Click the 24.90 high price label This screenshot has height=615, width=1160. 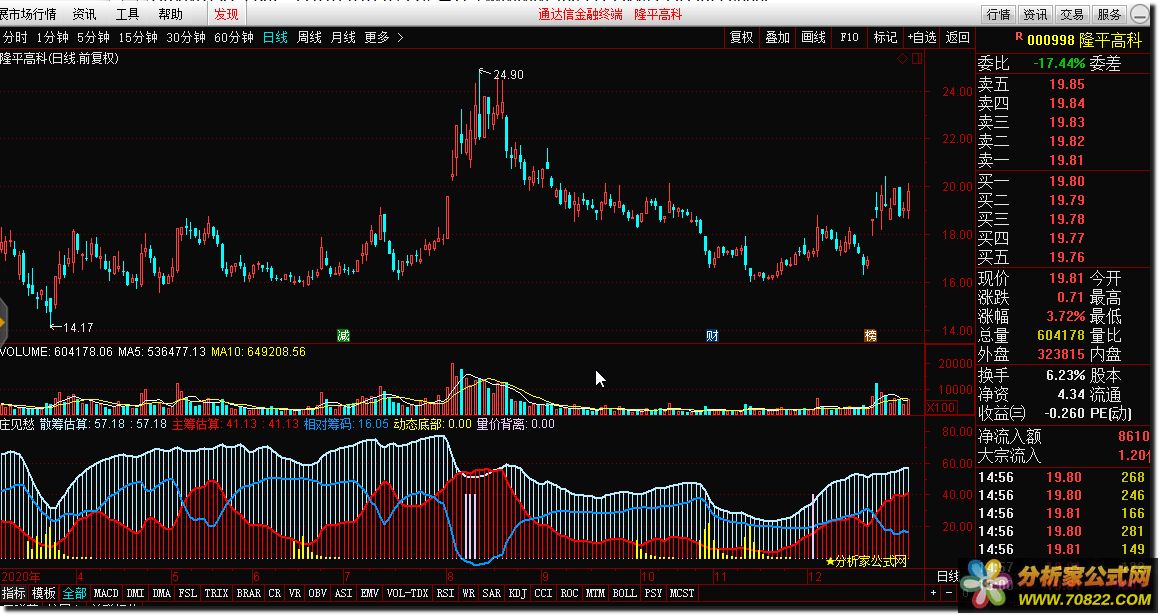click(508, 75)
